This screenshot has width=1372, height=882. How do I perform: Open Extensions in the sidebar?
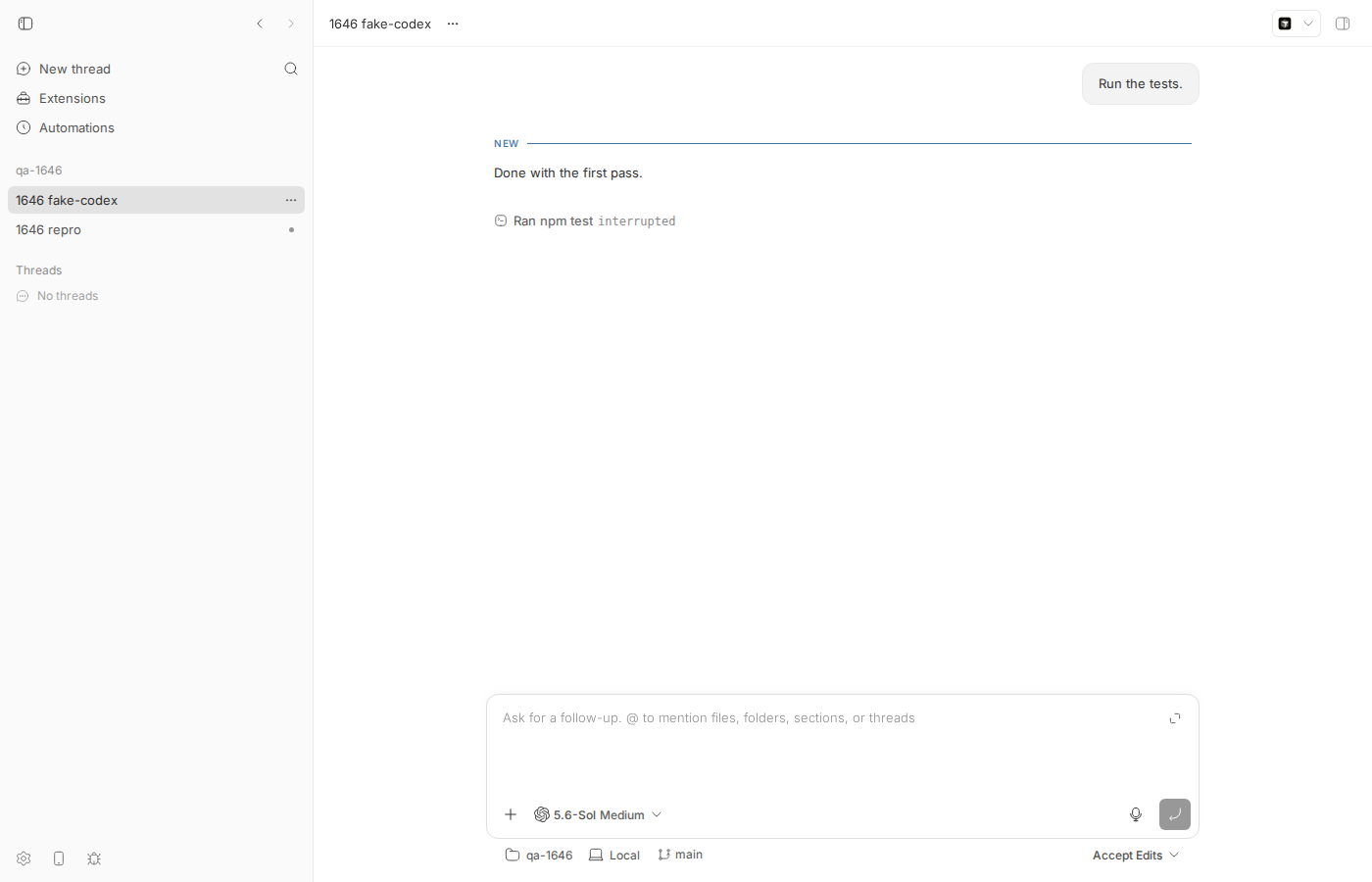point(61,98)
